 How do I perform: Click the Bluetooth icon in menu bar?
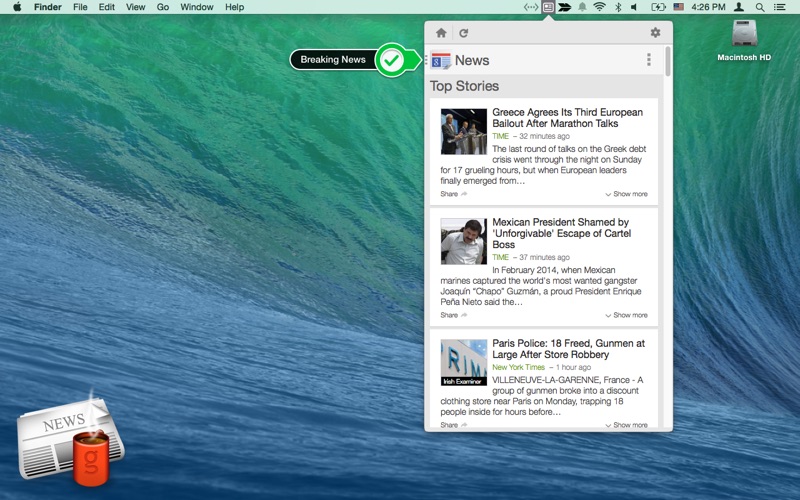(618, 7)
